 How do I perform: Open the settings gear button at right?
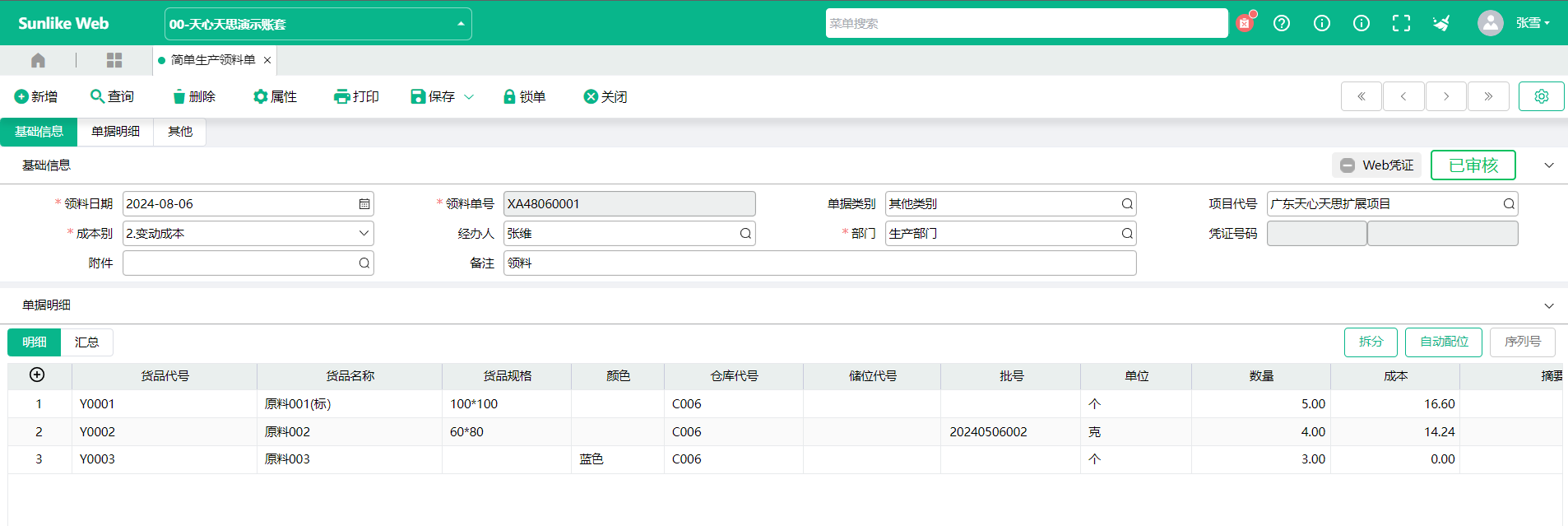coord(1541,96)
